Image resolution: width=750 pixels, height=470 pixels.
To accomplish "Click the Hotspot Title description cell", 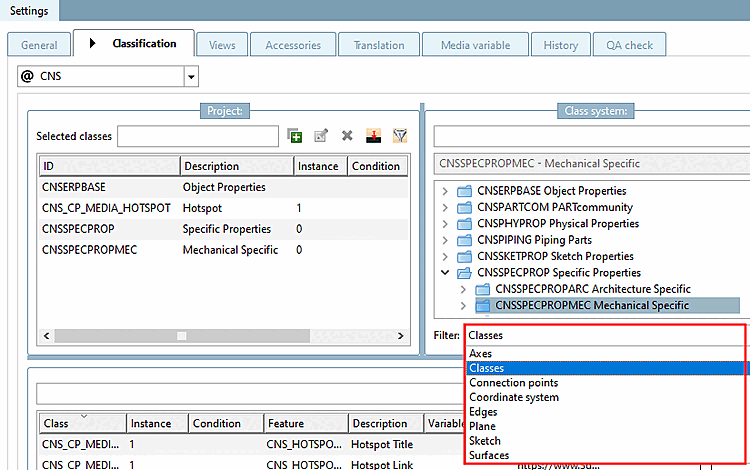I will click(x=382, y=445).
